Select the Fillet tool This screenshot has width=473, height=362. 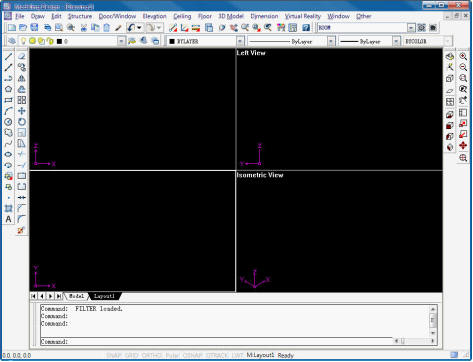click(x=22, y=219)
